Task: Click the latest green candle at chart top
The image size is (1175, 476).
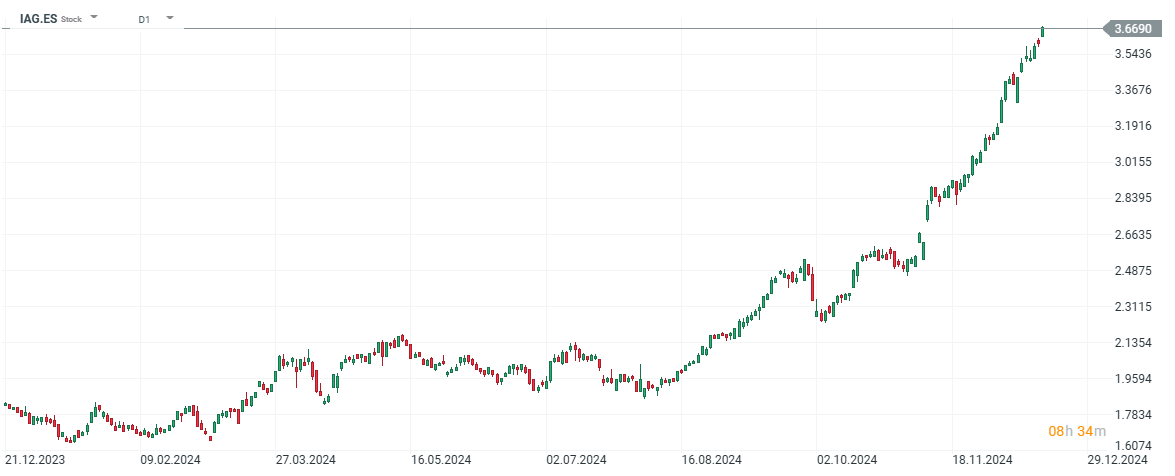Action: click(x=1042, y=31)
